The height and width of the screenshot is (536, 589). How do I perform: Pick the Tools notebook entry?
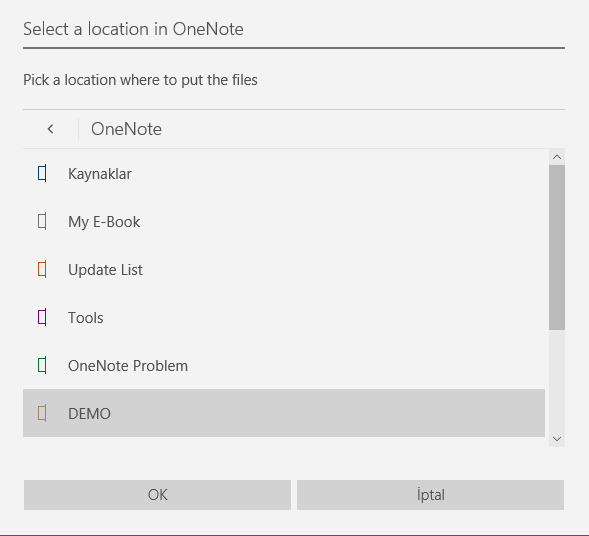(284, 317)
